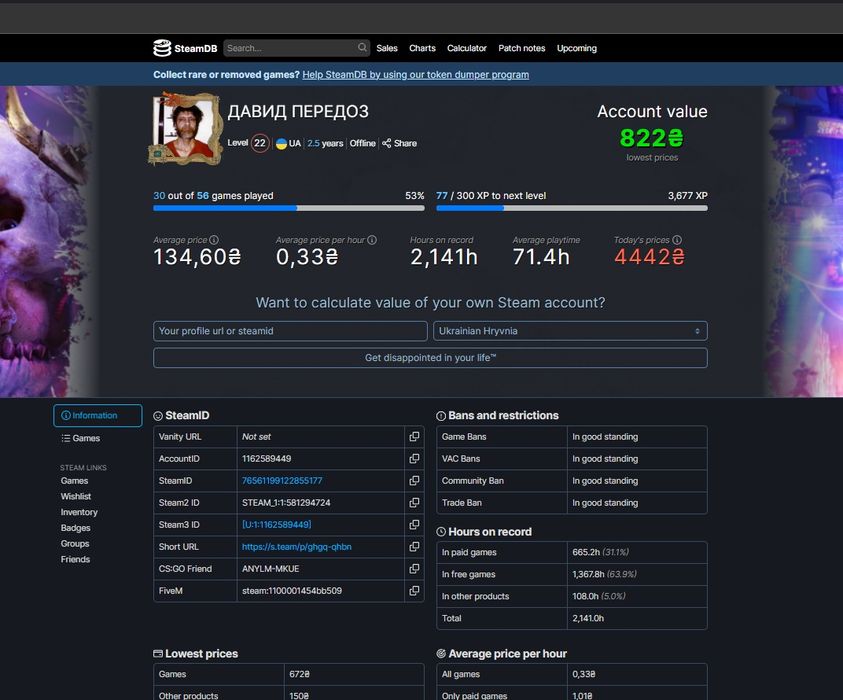
Task: Click the 822₴ account value
Action: (652, 138)
